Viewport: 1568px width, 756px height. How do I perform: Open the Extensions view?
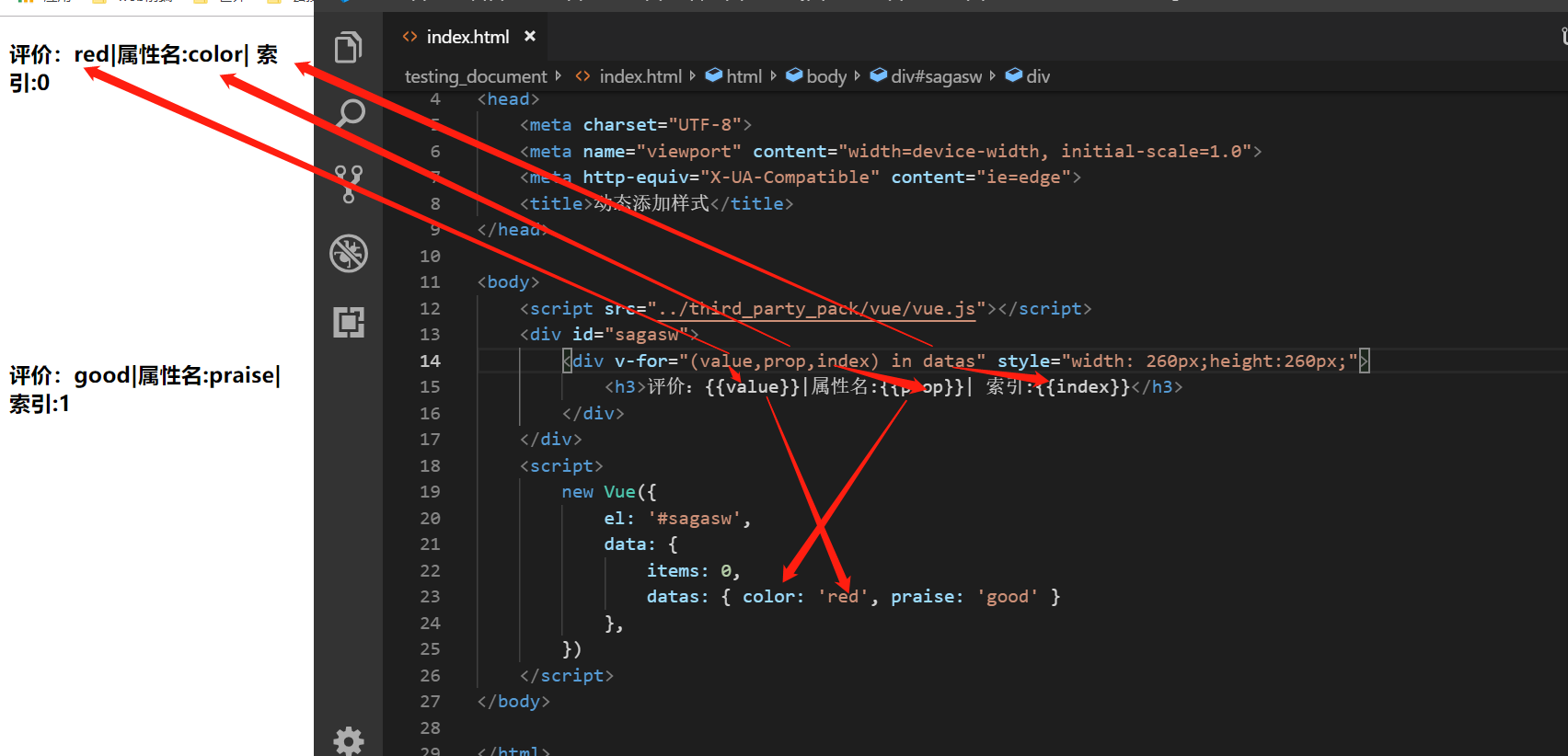click(349, 322)
